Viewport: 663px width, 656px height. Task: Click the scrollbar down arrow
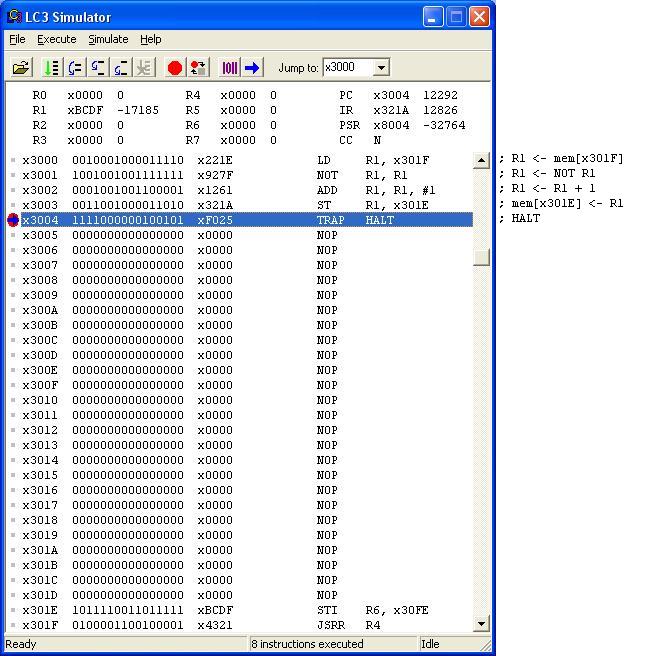pyautogui.click(x=481, y=624)
